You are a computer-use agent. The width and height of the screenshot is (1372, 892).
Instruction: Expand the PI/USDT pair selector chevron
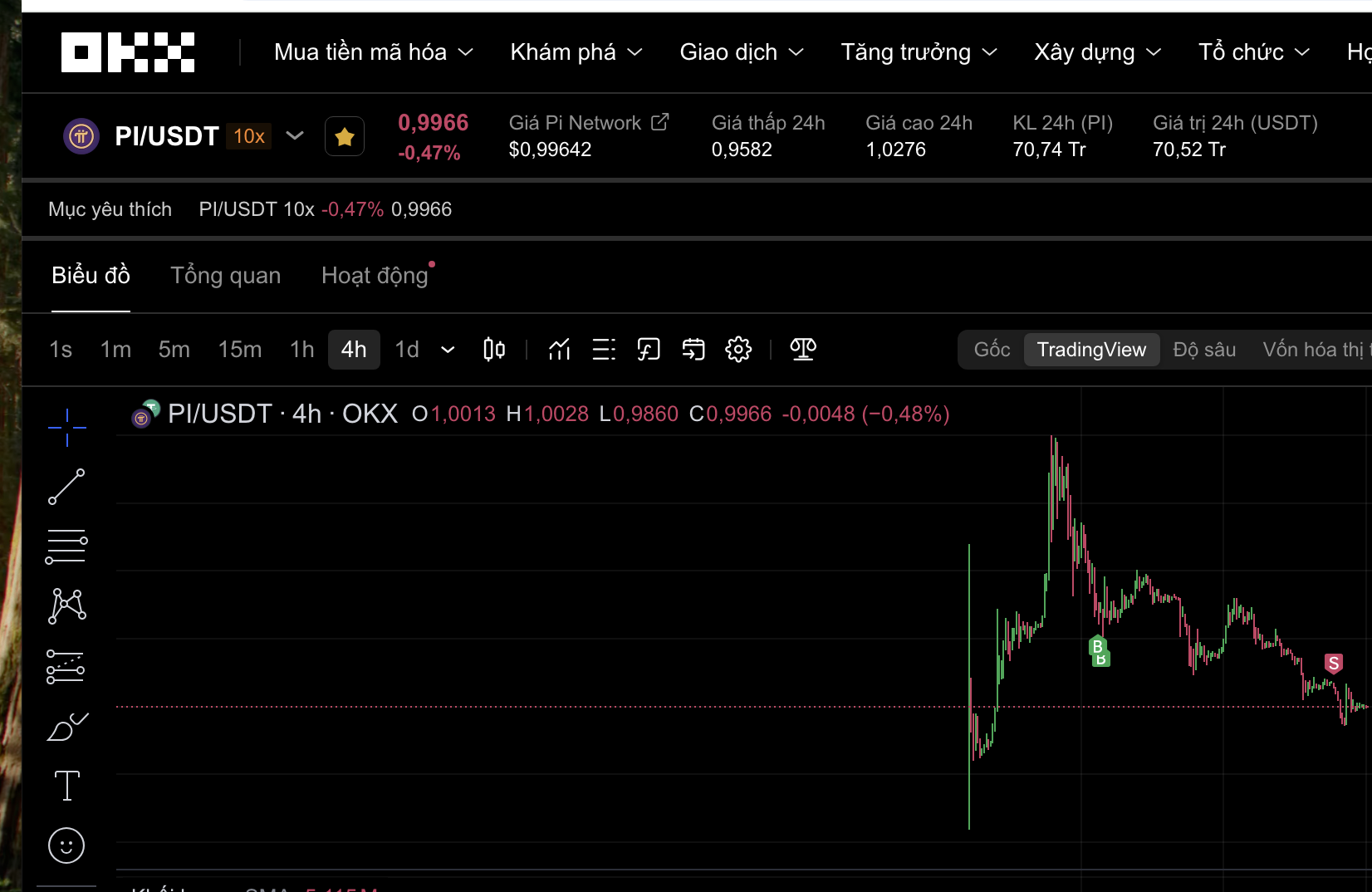[295, 135]
